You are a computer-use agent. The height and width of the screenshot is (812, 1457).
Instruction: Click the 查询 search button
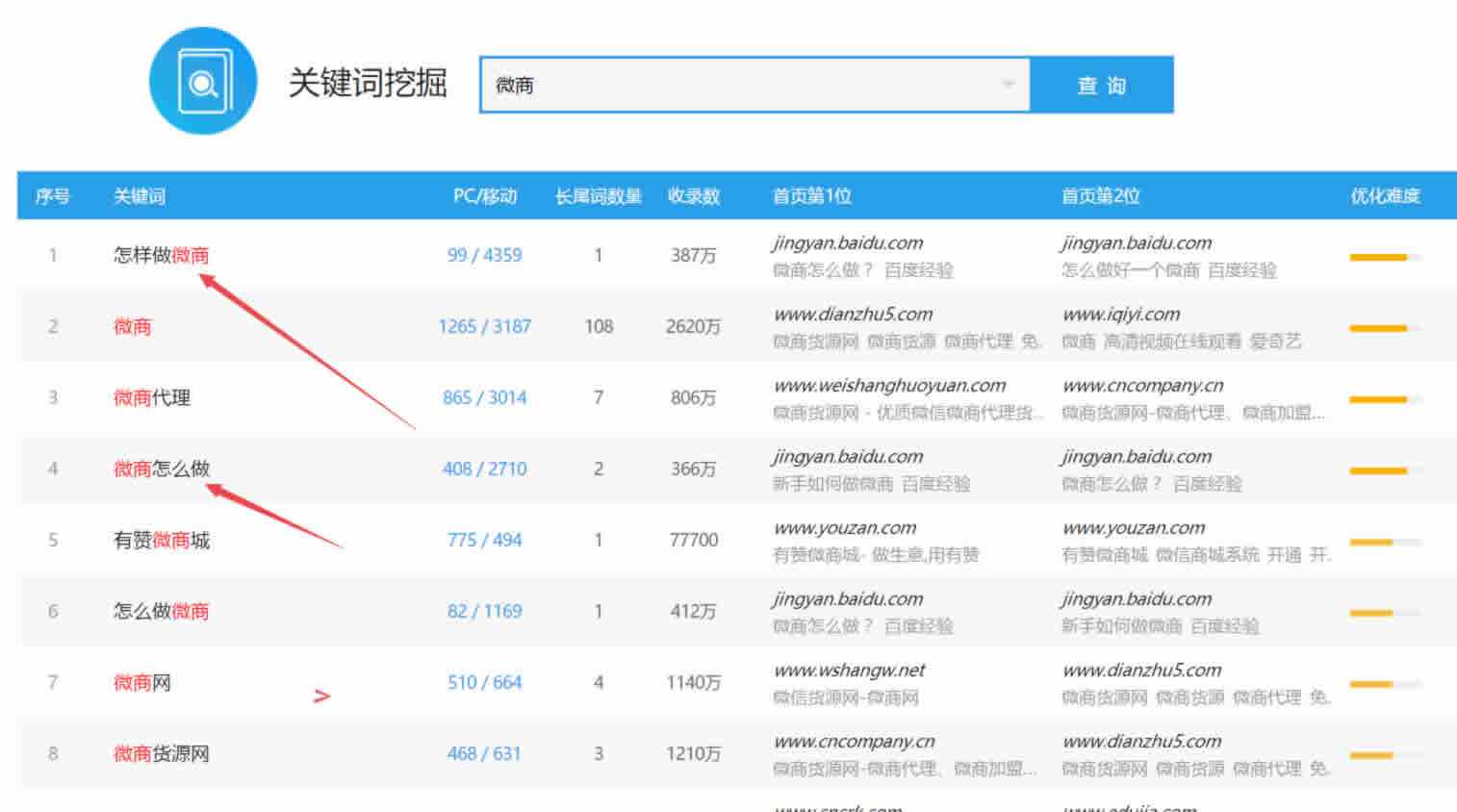coord(1101,86)
